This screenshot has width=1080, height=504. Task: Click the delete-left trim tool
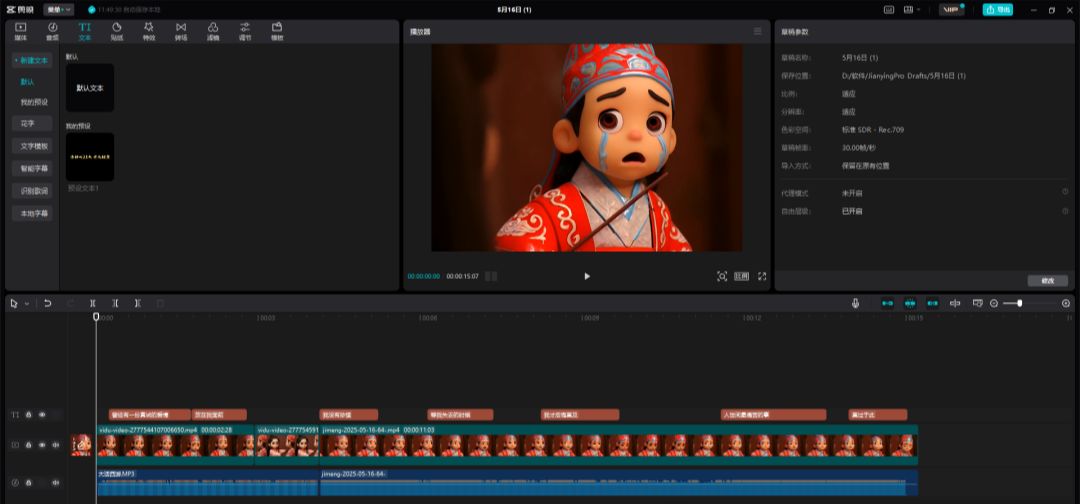[x=115, y=303]
